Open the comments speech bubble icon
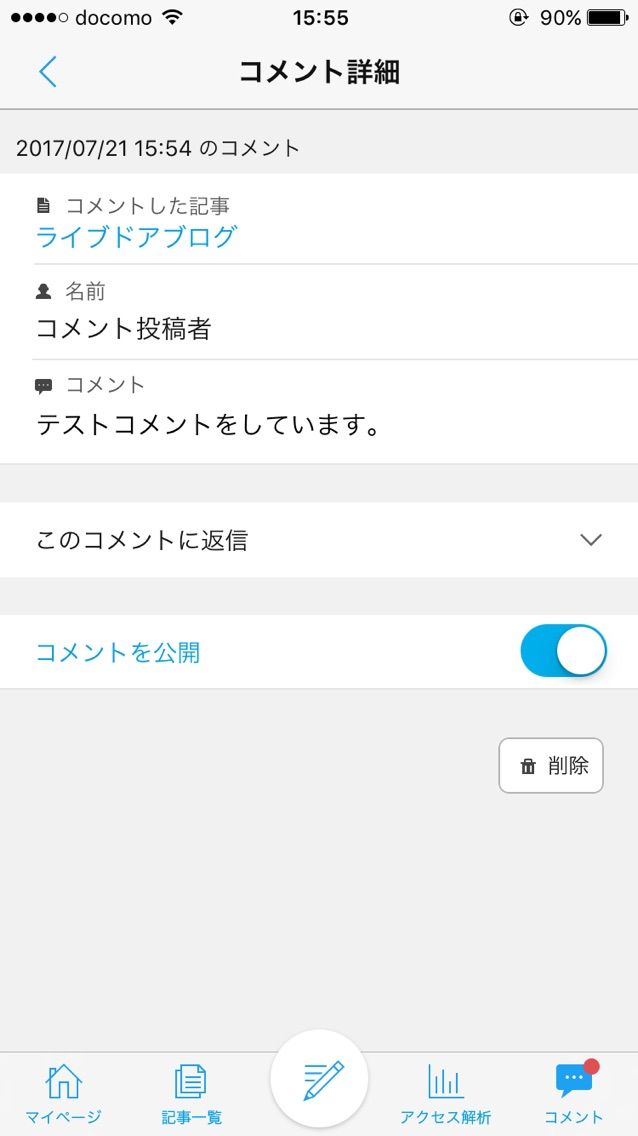This screenshot has height=1136, width=638. click(x=573, y=1080)
